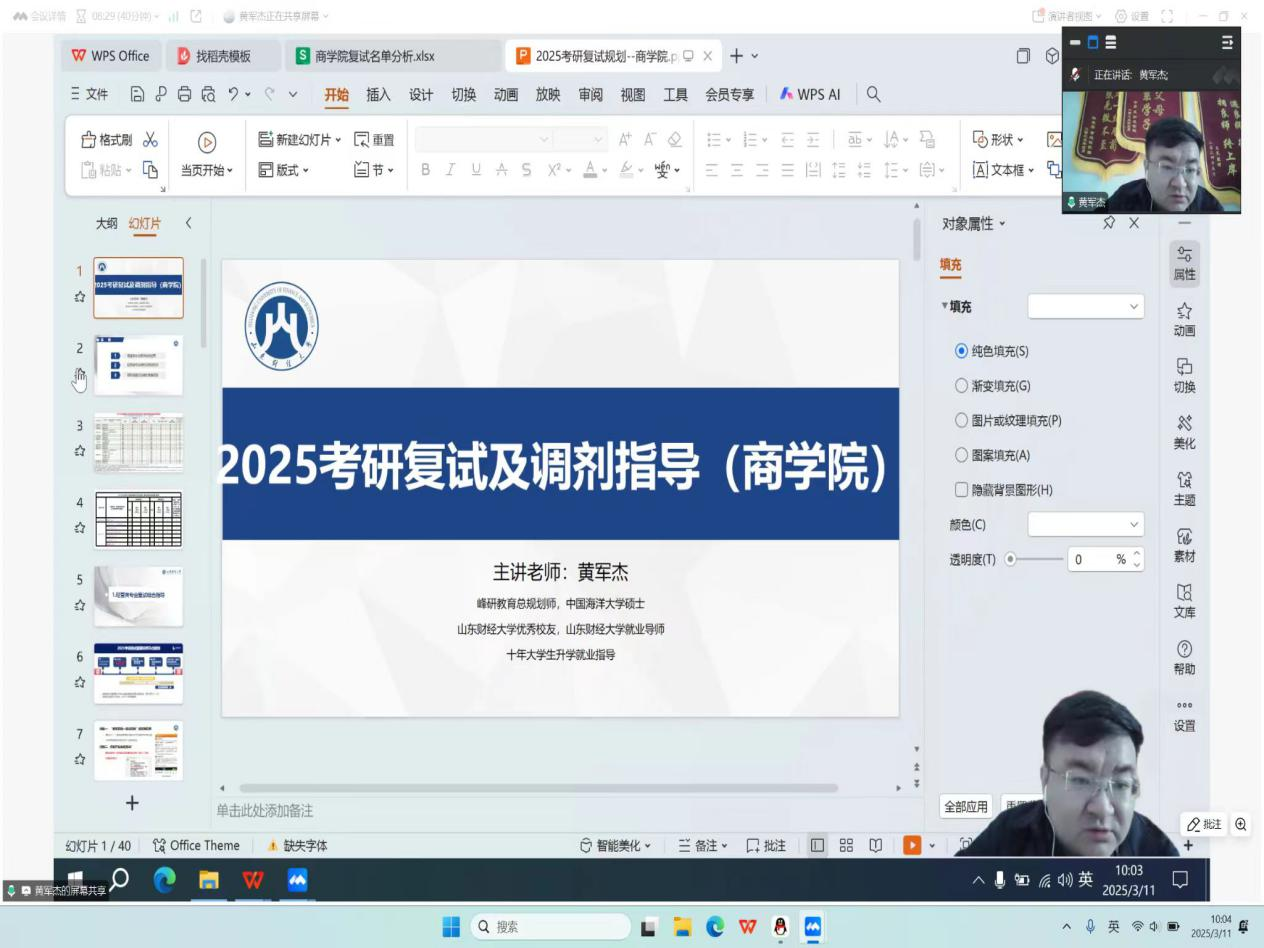Screen dimensions: 1264x948
Task: Click 单击此处添加备注 notes area
Action: [x=265, y=811]
